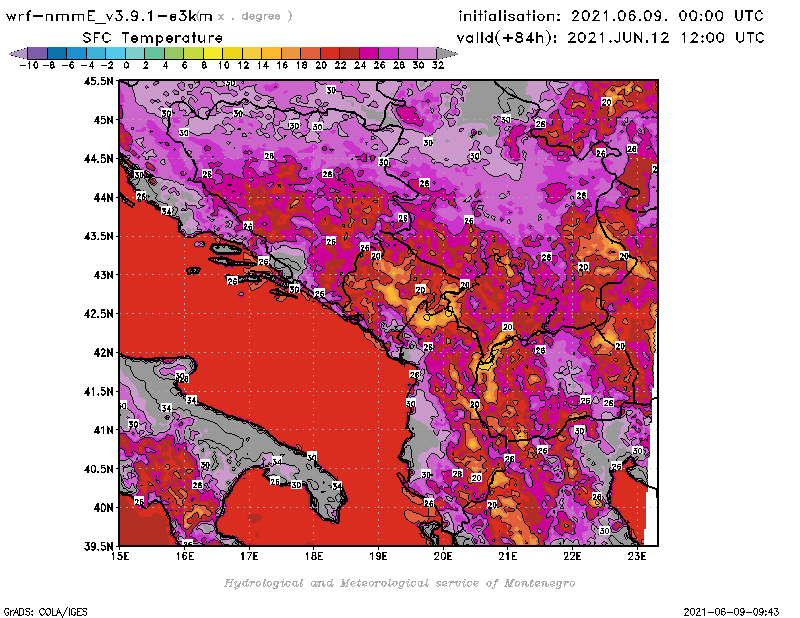Click the 'wrf-nmmE_v3.9.1-e3km' model title
Screen dimensions: 800x618
click(109, 16)
